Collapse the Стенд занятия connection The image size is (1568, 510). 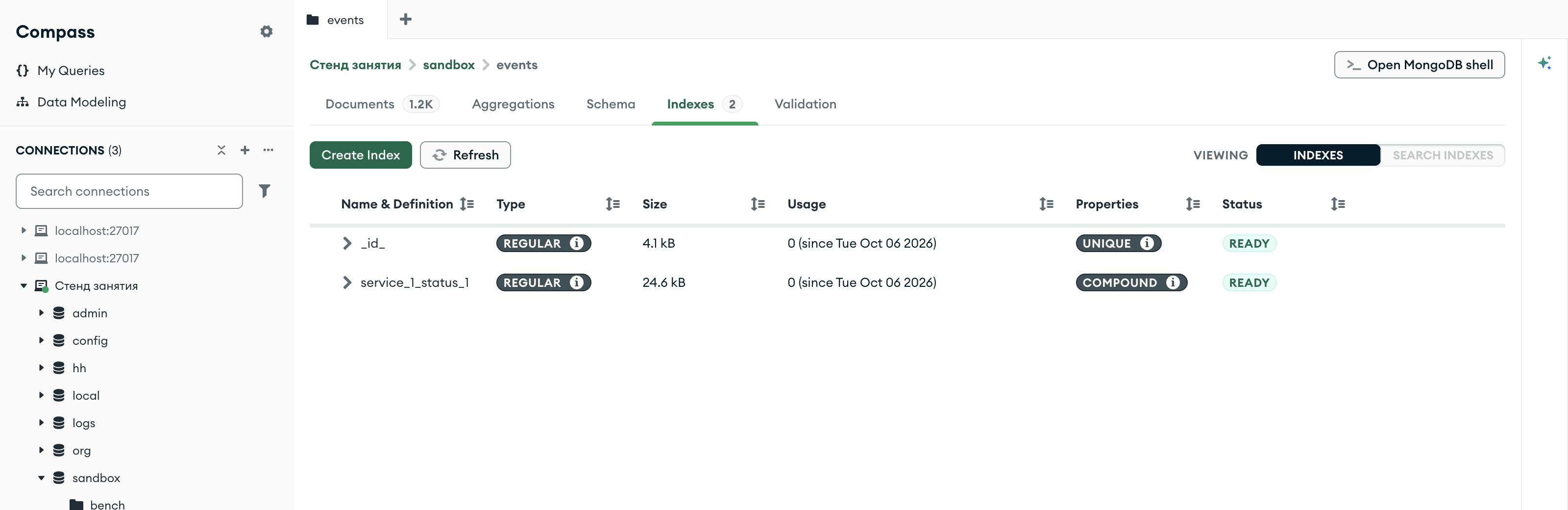[24, 286]
